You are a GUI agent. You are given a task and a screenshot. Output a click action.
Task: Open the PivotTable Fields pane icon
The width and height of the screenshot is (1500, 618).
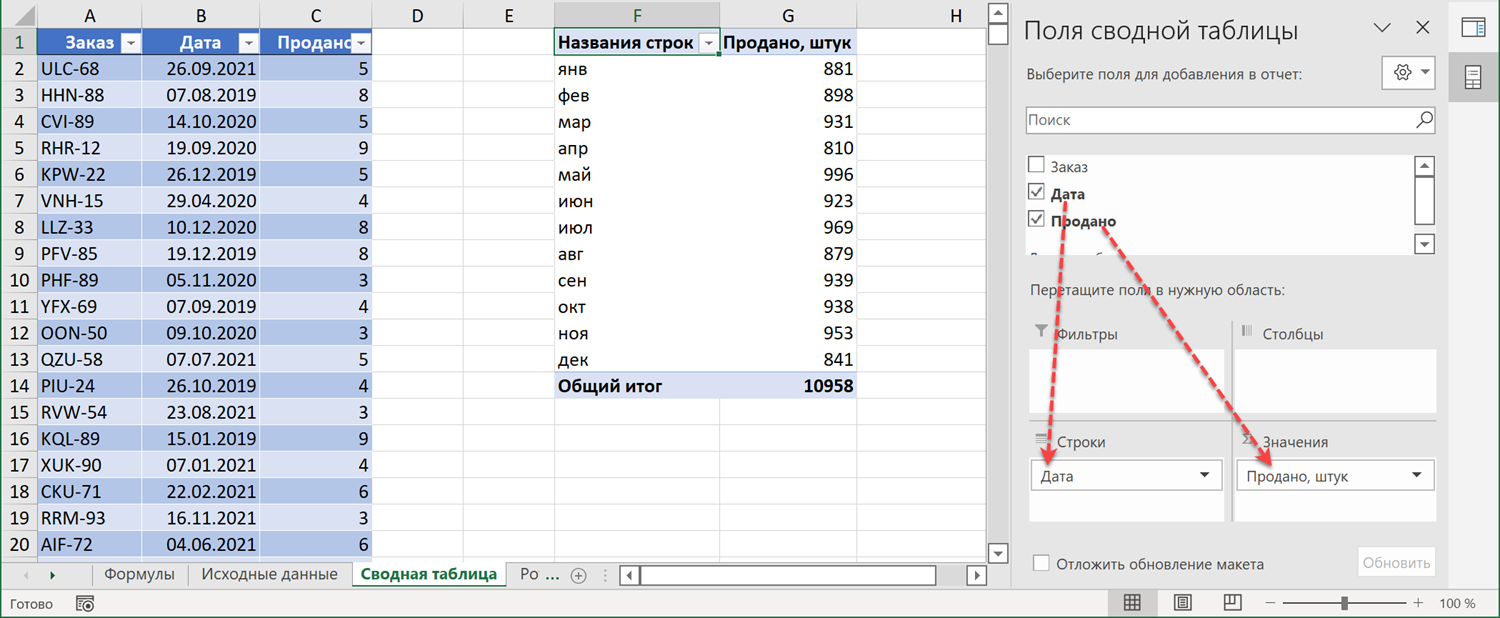(1473, 28)
